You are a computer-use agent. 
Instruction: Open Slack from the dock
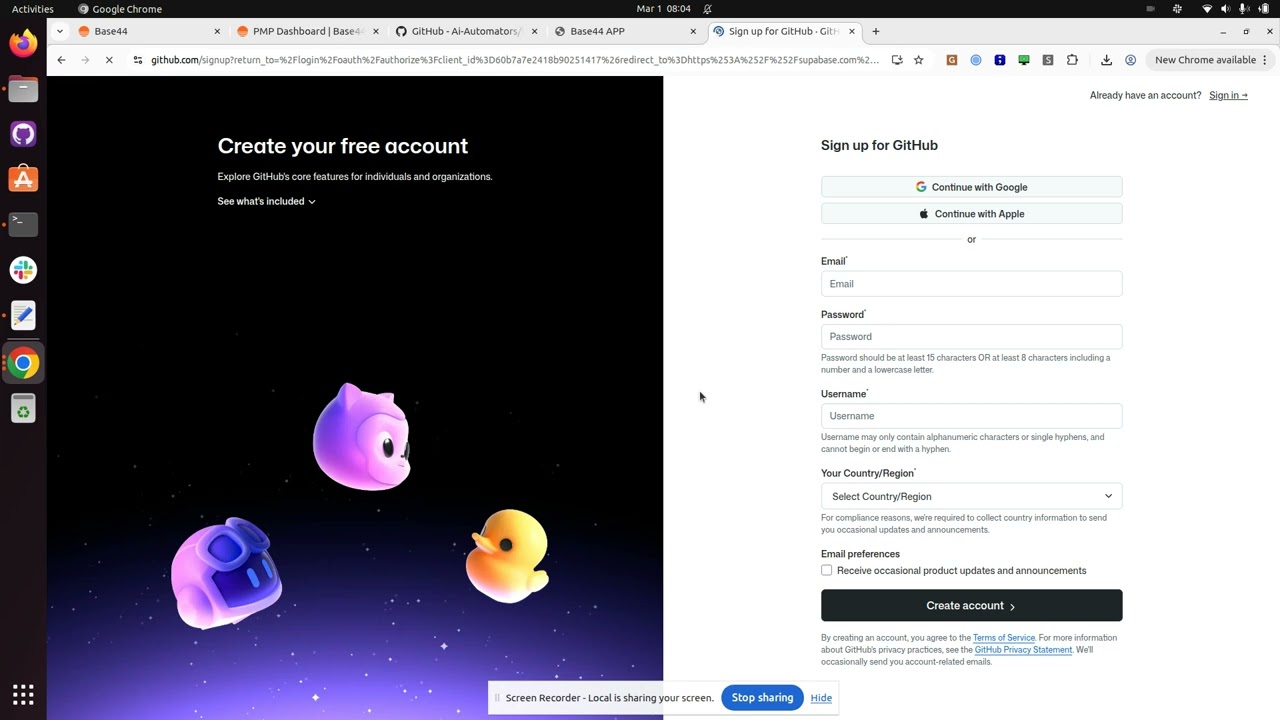23,270
